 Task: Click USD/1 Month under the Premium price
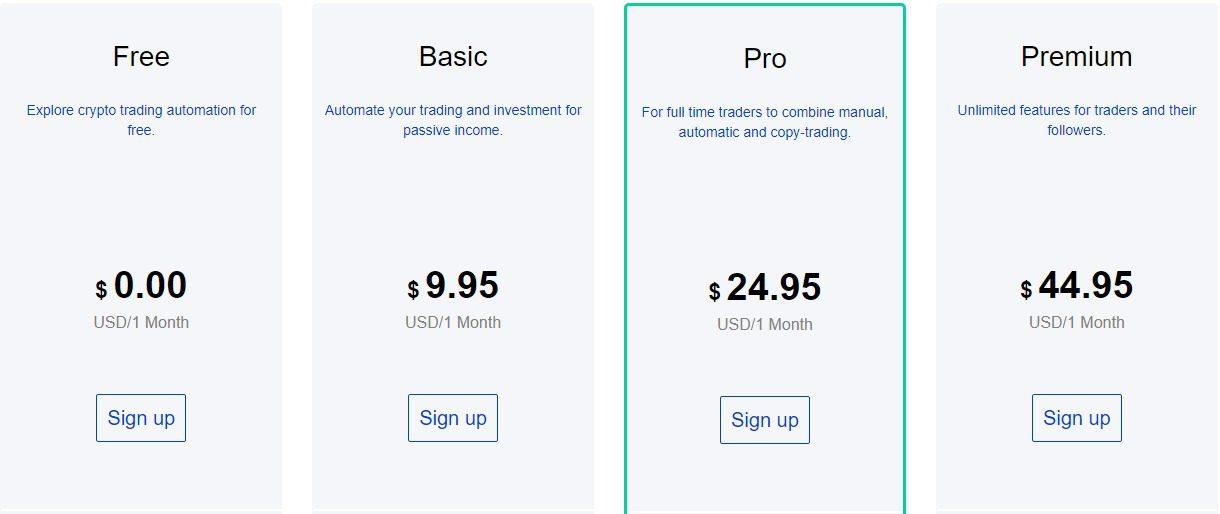click(x=1077, y=322)
